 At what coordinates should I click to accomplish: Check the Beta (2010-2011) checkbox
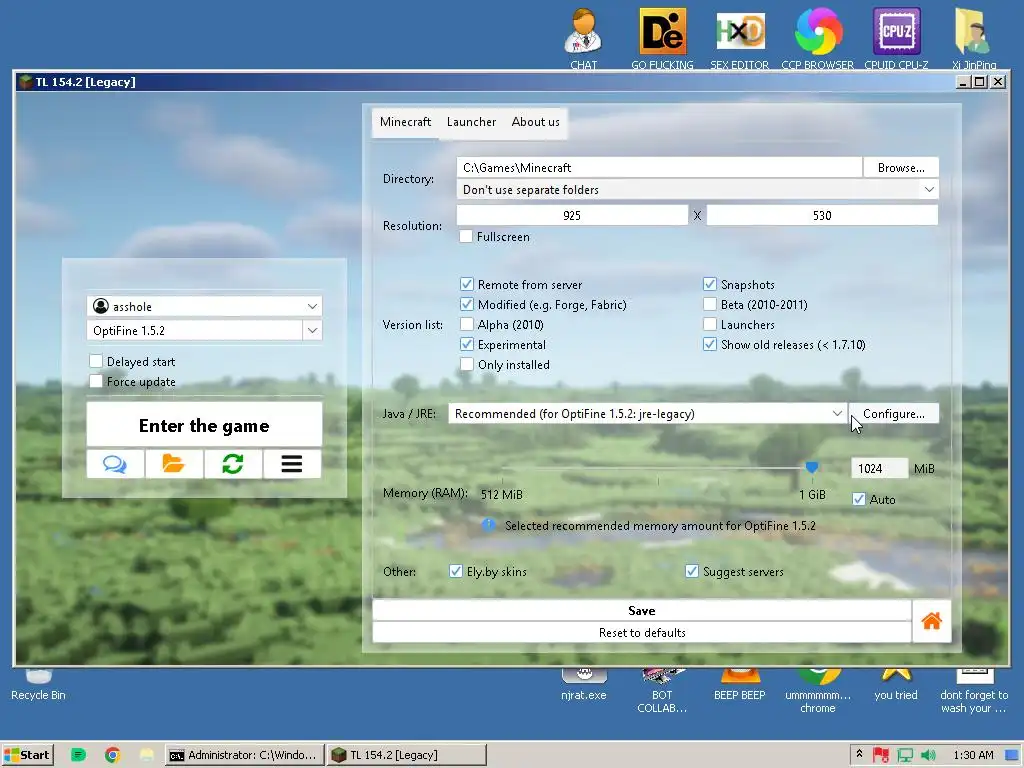coord(710,304)
